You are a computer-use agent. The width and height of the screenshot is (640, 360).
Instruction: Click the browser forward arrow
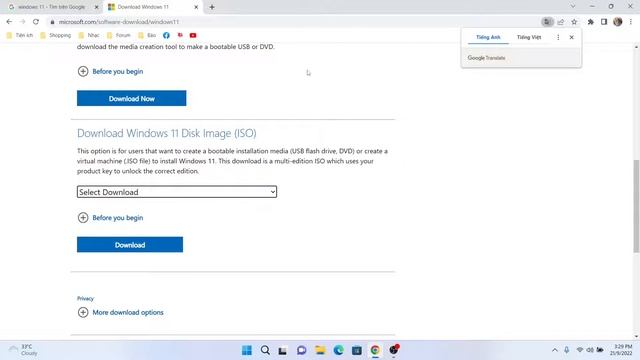click(x=22, y=22)
